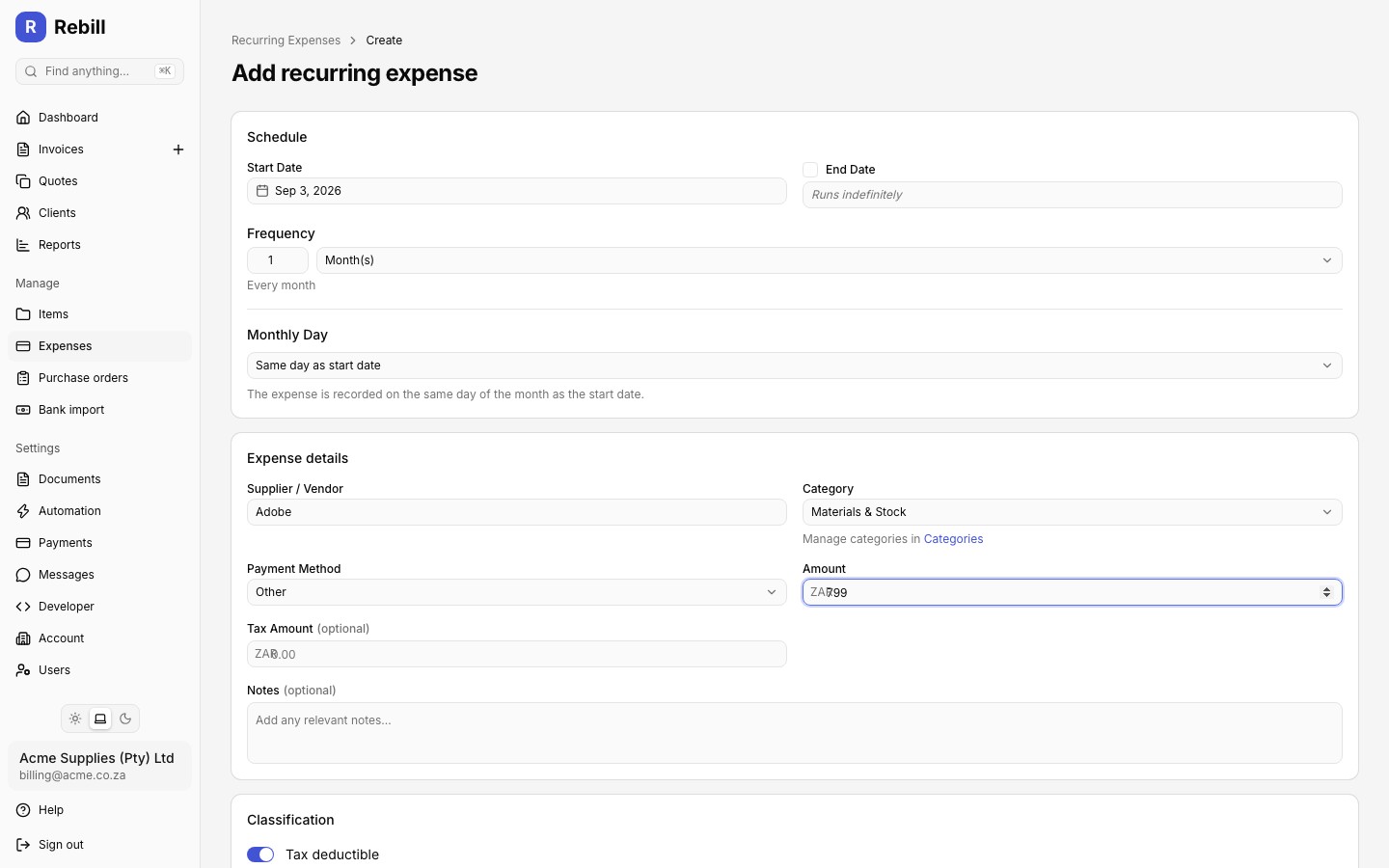This screenshot has width=1389, height=868.
Task: Select Expenses in the Manage menu
Action: pyautogui.click(x=100, y=346)
